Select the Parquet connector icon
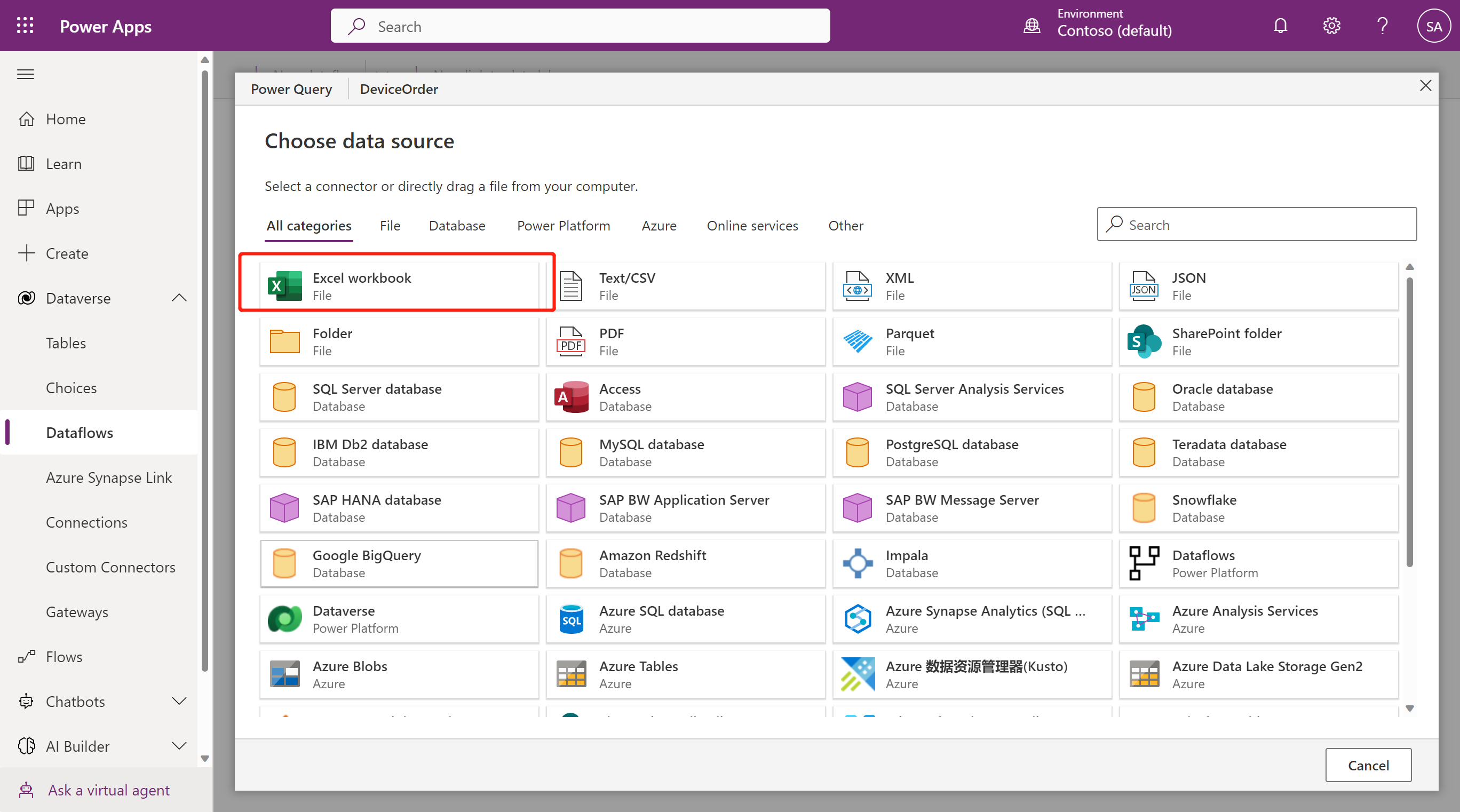Viewport: 1460px width, 812px height. [858, 341]
